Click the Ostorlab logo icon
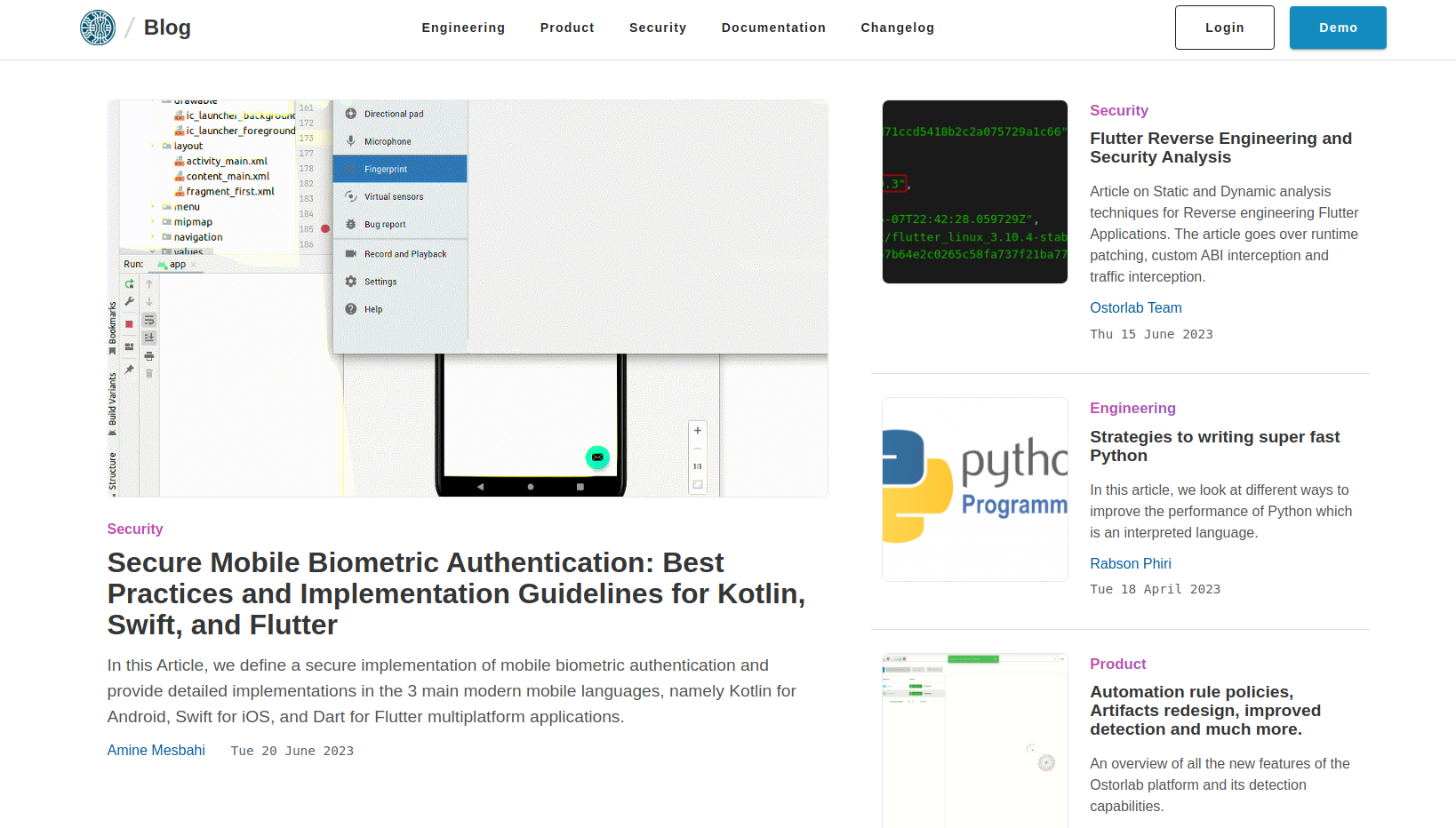The width and height of the screenshot is (1456, 828). click(x=98, y=28)
